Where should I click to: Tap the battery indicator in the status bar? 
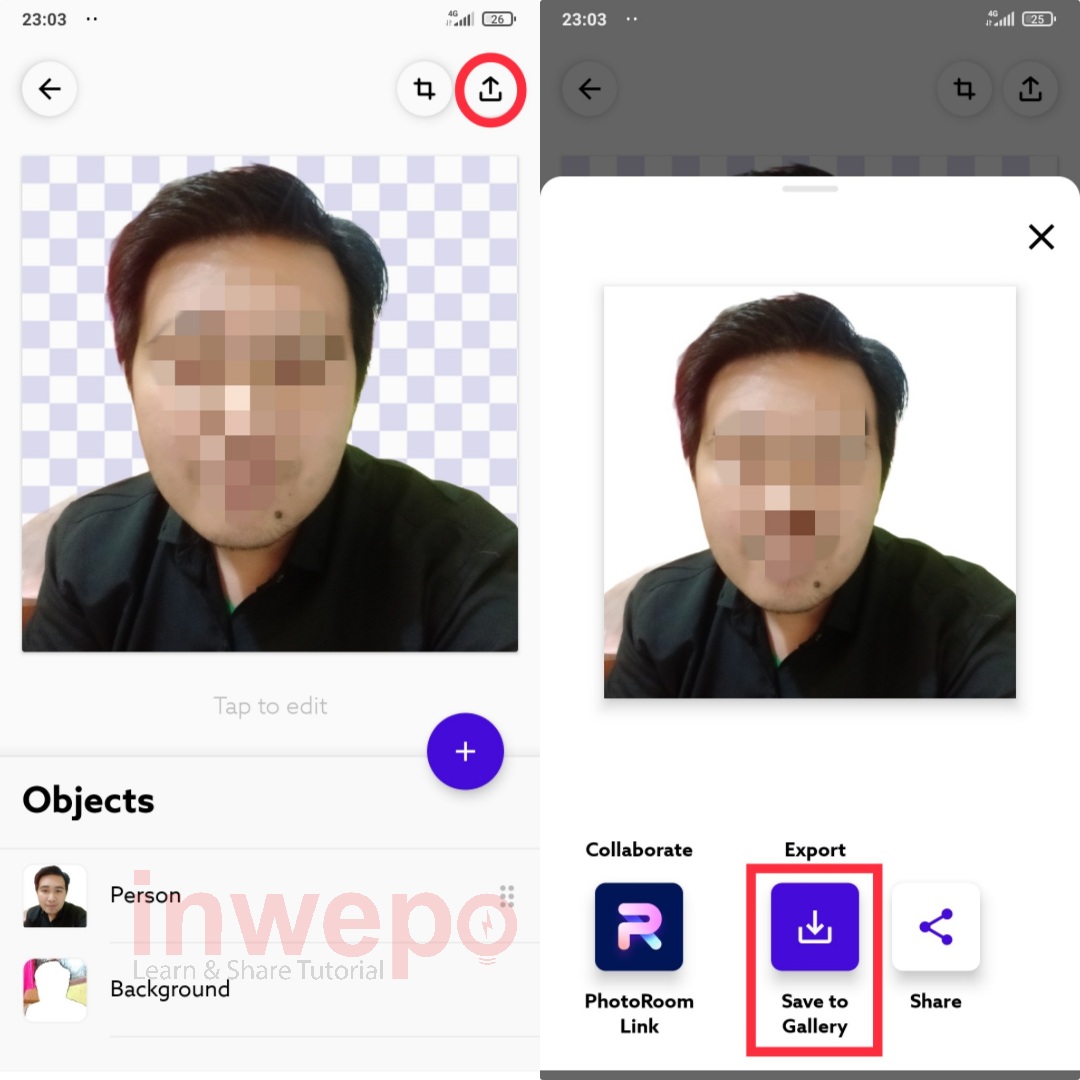point(496,17)
